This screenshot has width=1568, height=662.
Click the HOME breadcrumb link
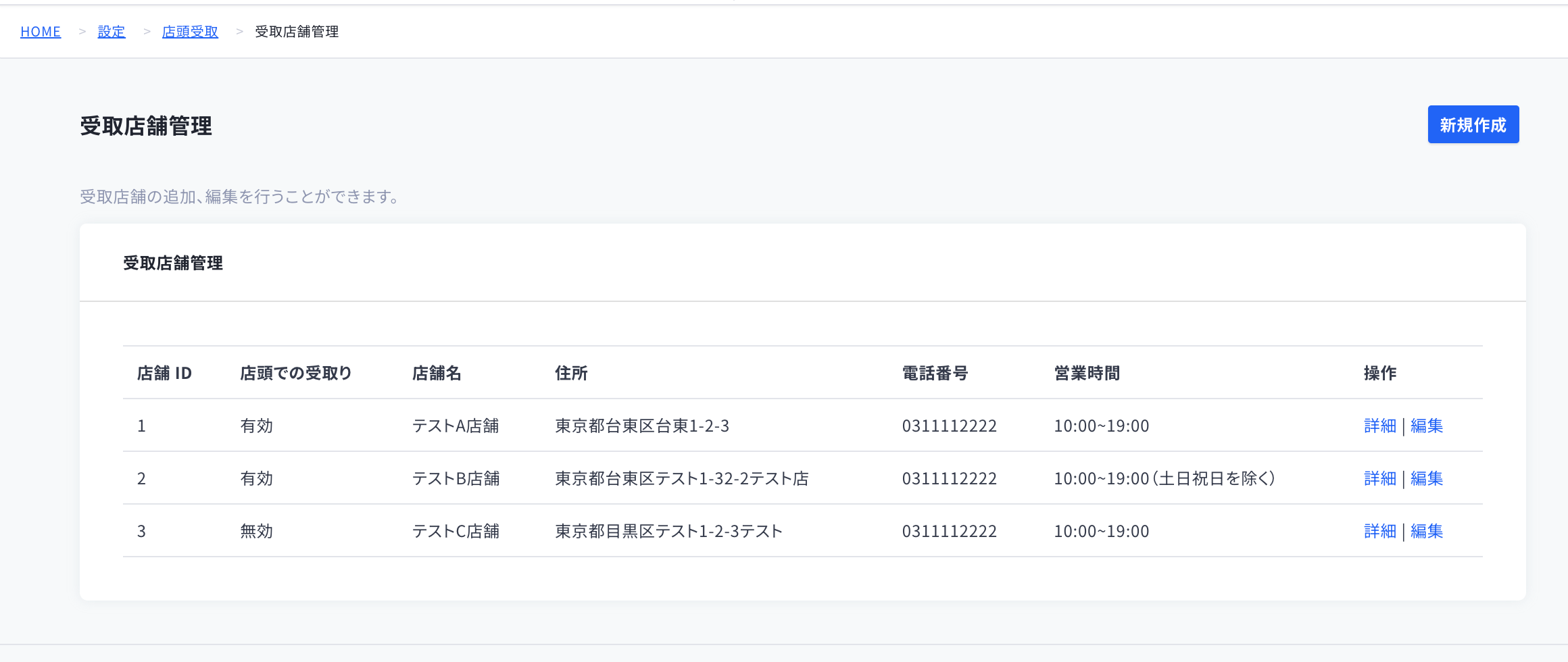[41, 32]
